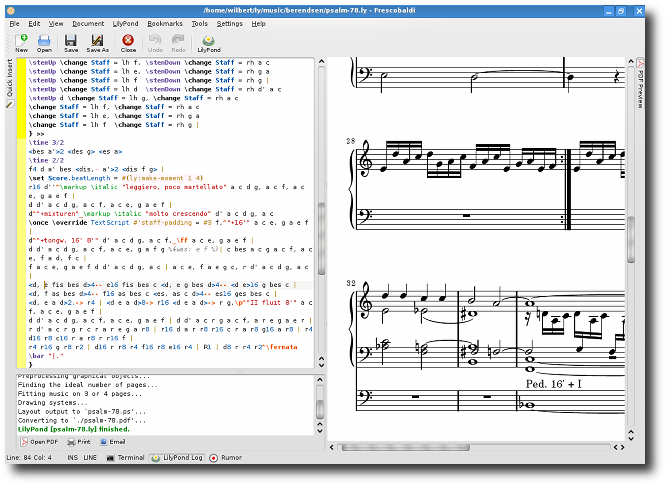
Task: Toggle LINE selection mode in status bar
Action: click(90, 458)
